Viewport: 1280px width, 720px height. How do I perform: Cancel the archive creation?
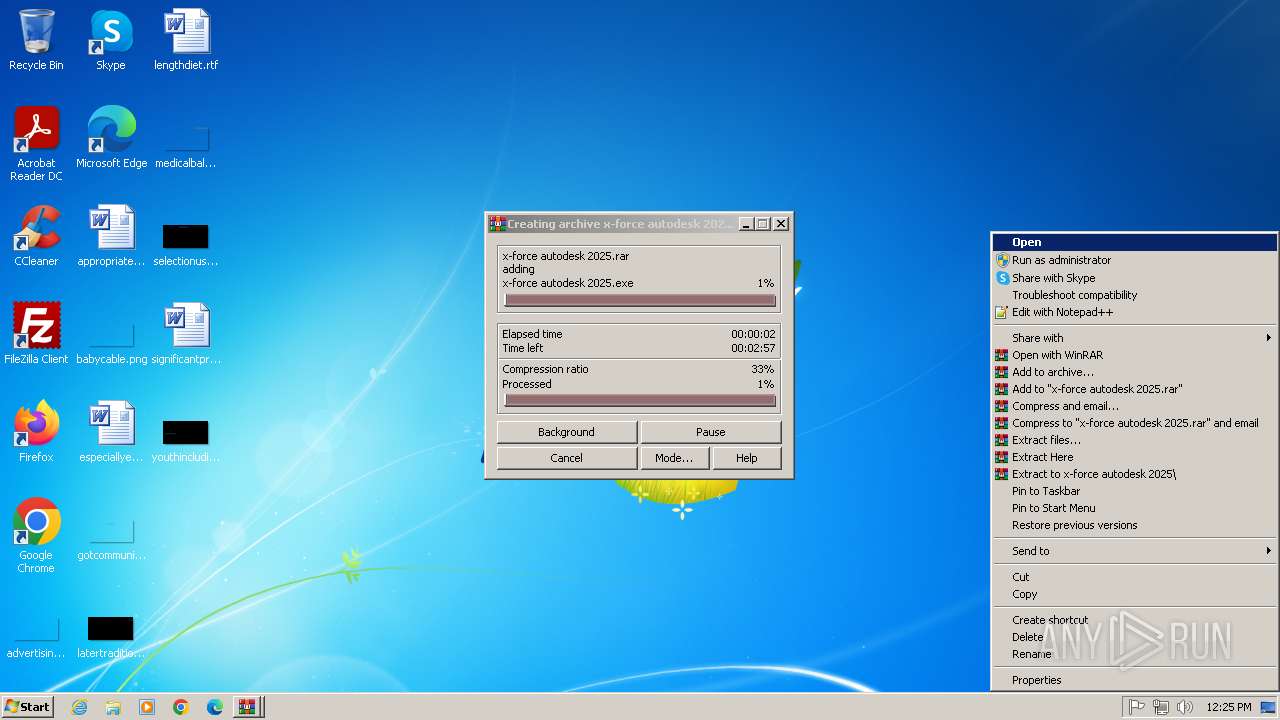pyautogui.click(x=566, y=458)
